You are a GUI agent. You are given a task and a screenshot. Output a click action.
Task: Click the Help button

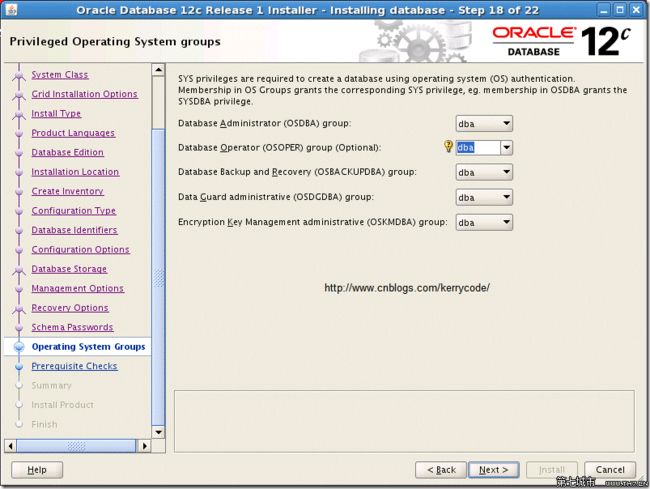click(x=37, y=470)
